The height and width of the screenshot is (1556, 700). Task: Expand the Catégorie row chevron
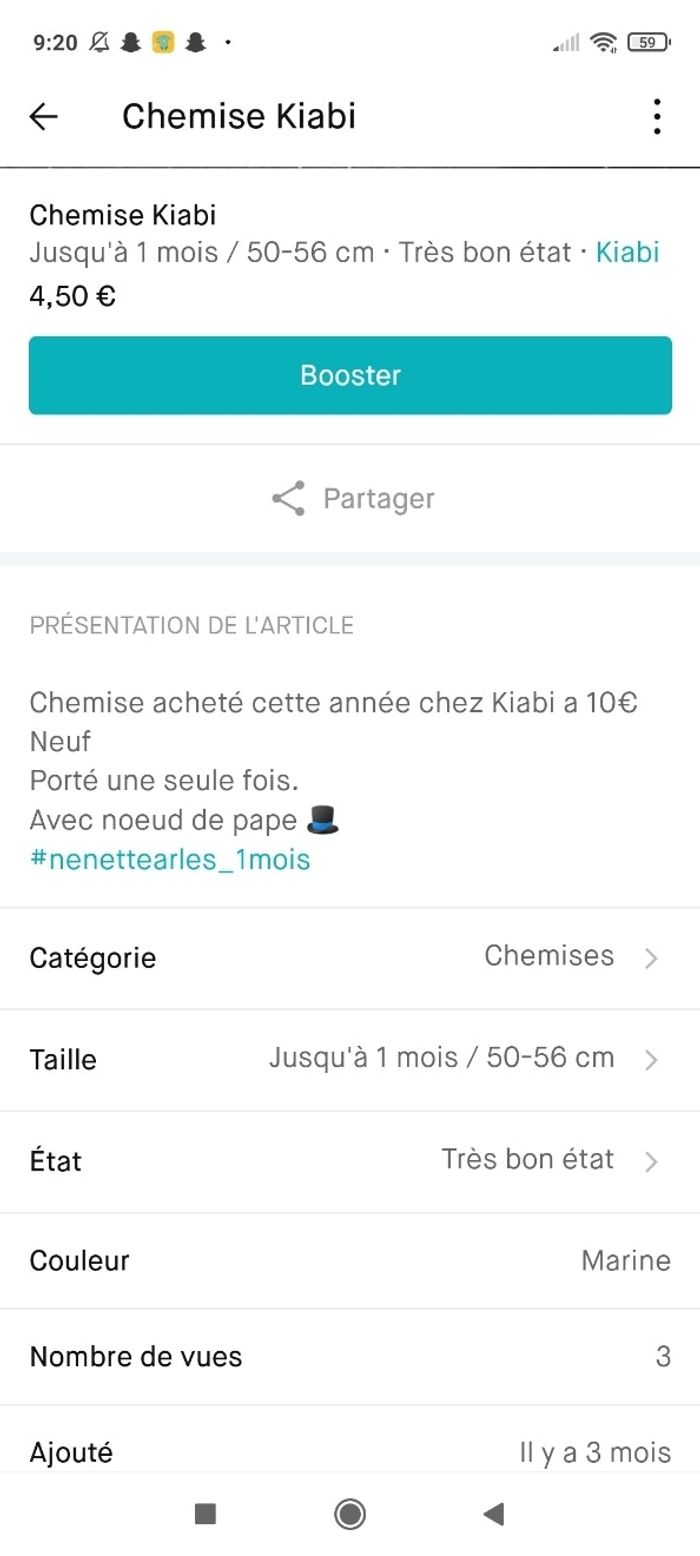pyautogui.click(x=651, y=958)
